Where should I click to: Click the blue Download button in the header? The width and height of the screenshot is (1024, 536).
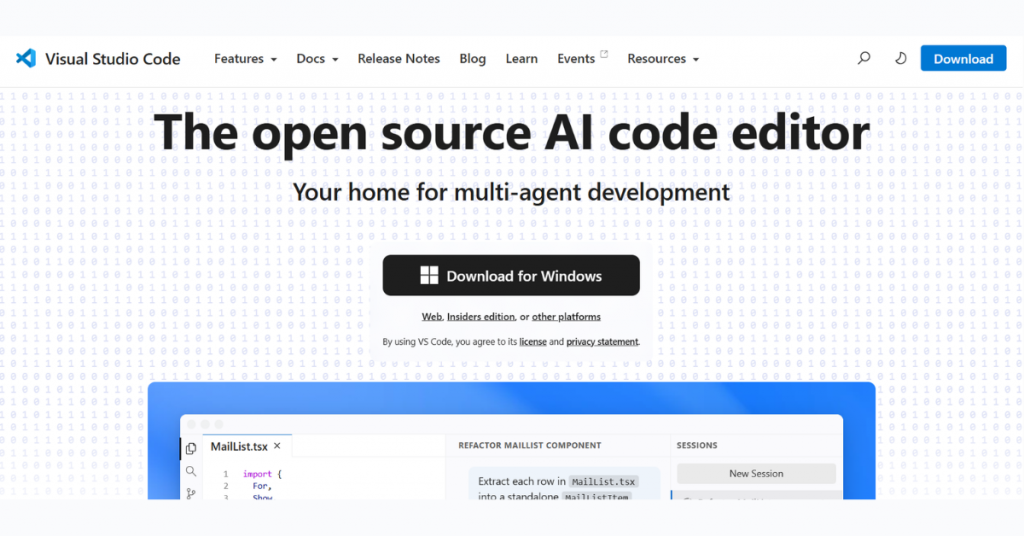[963, 59]
